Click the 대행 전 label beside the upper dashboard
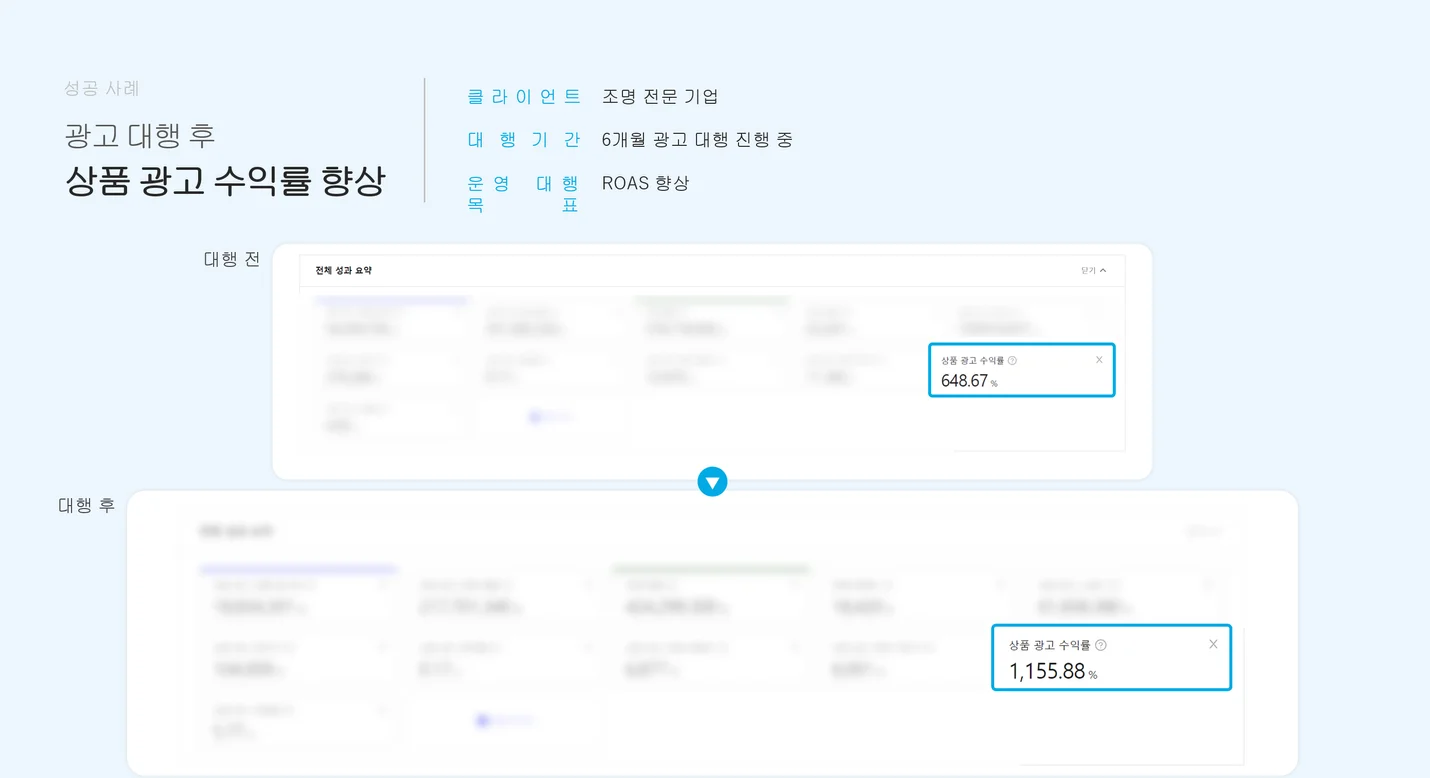Screen dimensions: 1430x778 click(232, 259)
